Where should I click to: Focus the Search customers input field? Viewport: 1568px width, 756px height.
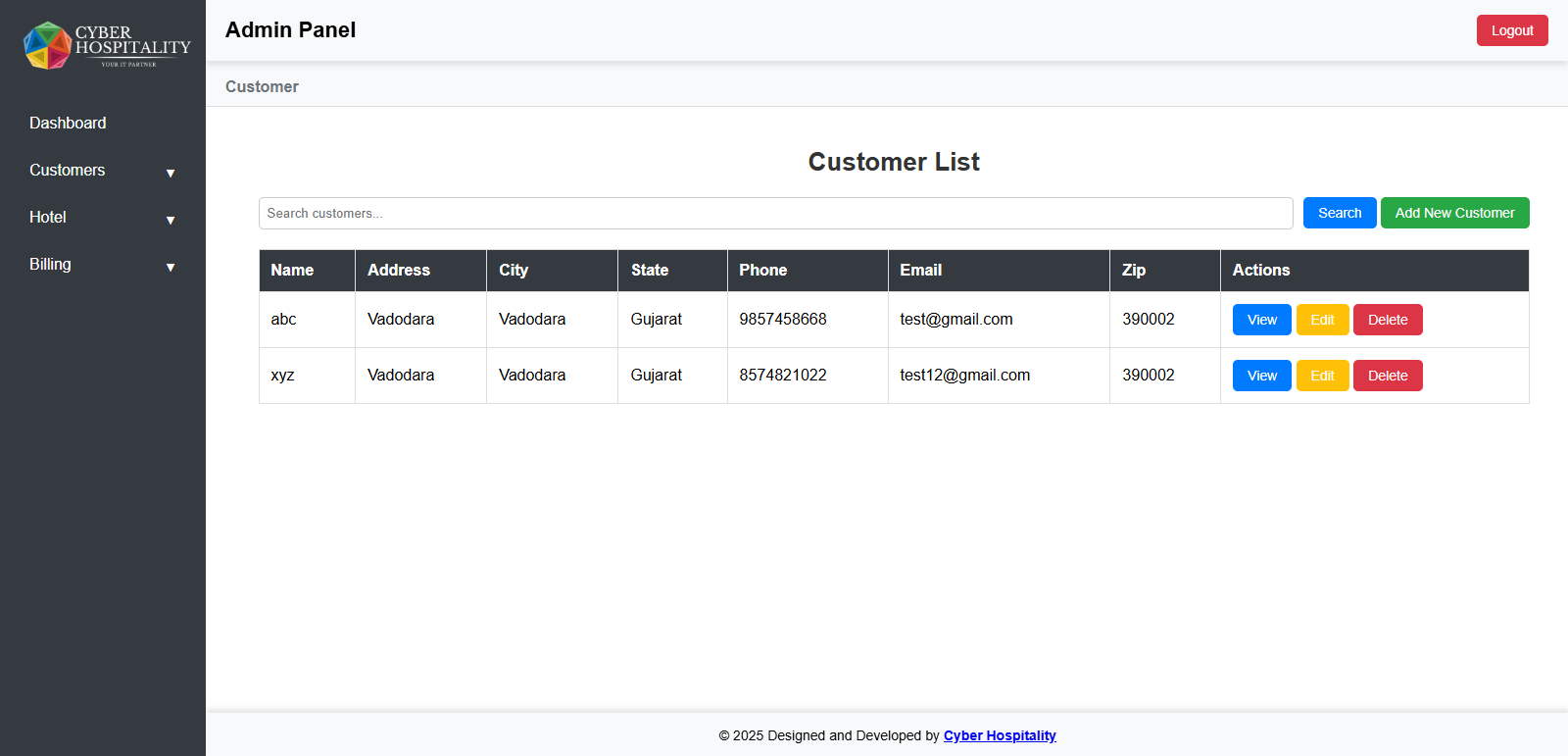(x=774, y=213)
